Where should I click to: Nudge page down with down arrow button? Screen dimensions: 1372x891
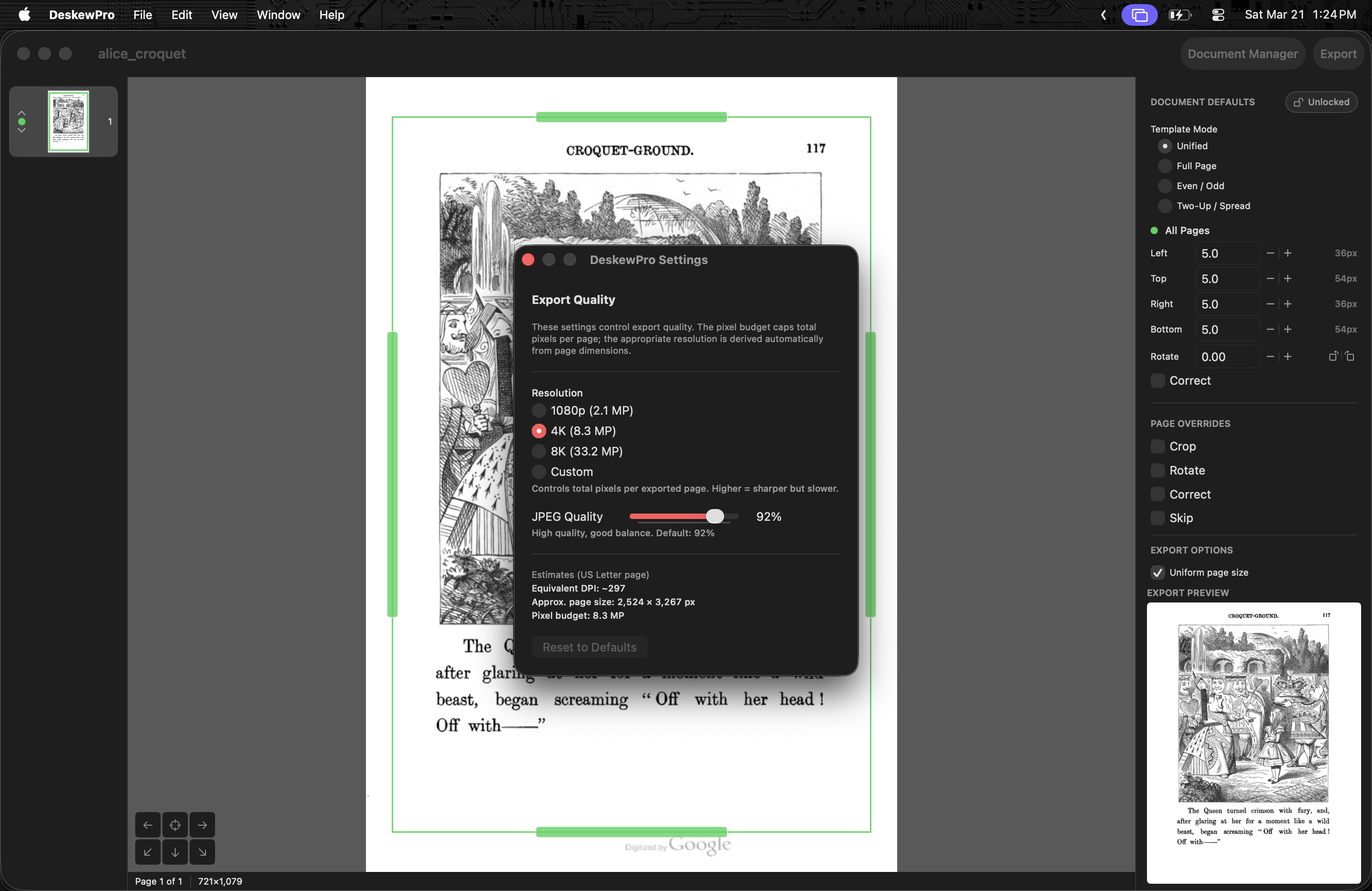coord(175,852)
